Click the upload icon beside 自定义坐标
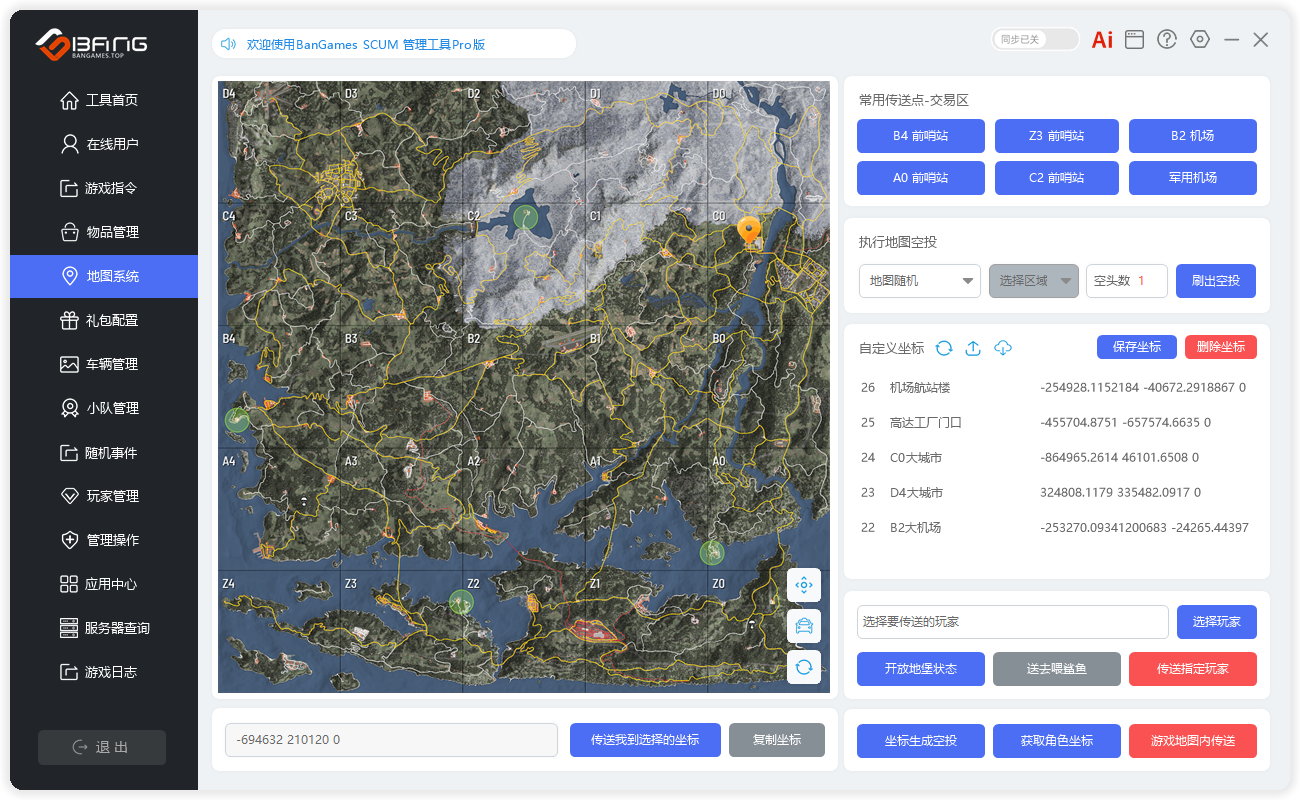Screen dimensions: 1300x800 973,348
